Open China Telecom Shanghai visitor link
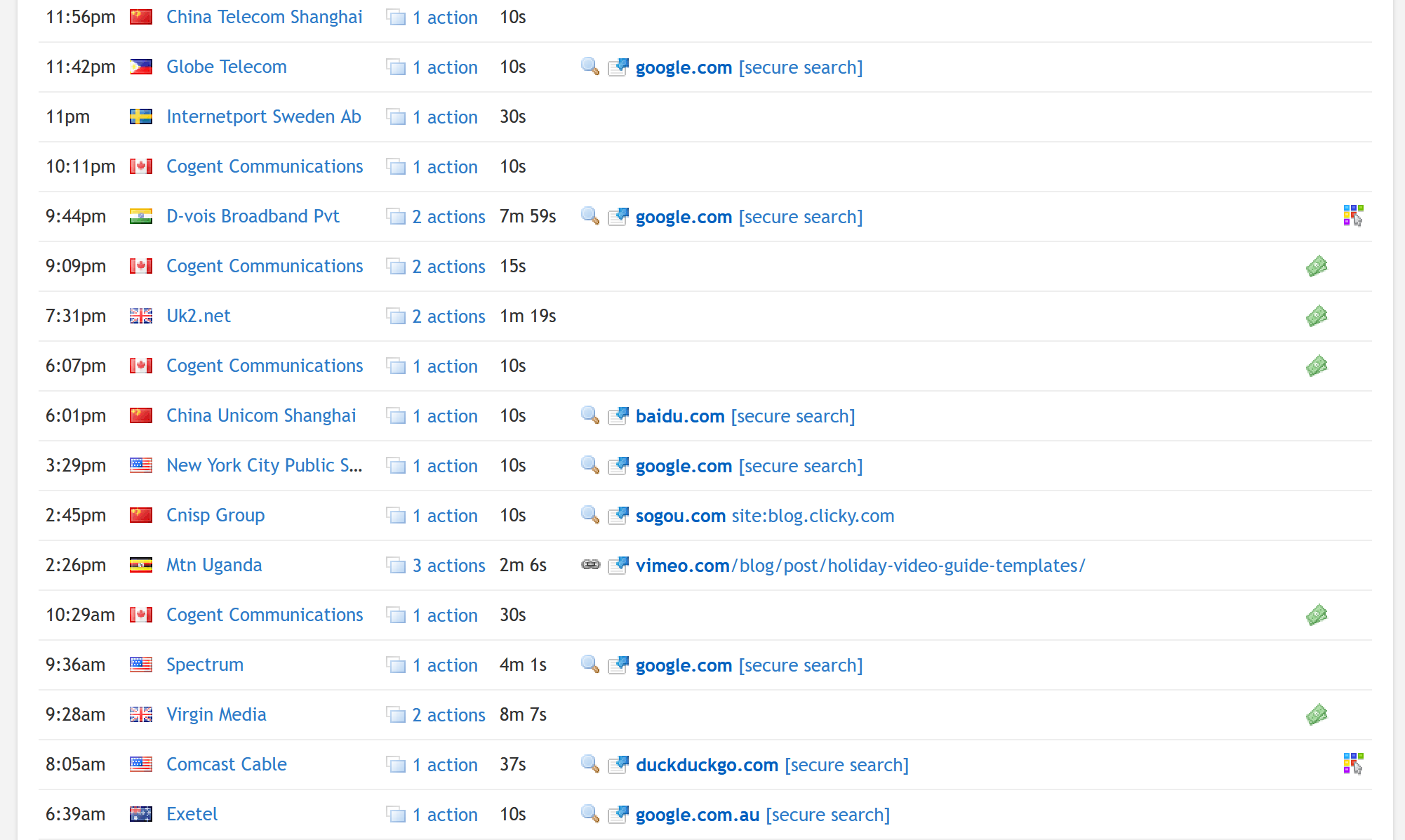 click(x=264, y=17)
